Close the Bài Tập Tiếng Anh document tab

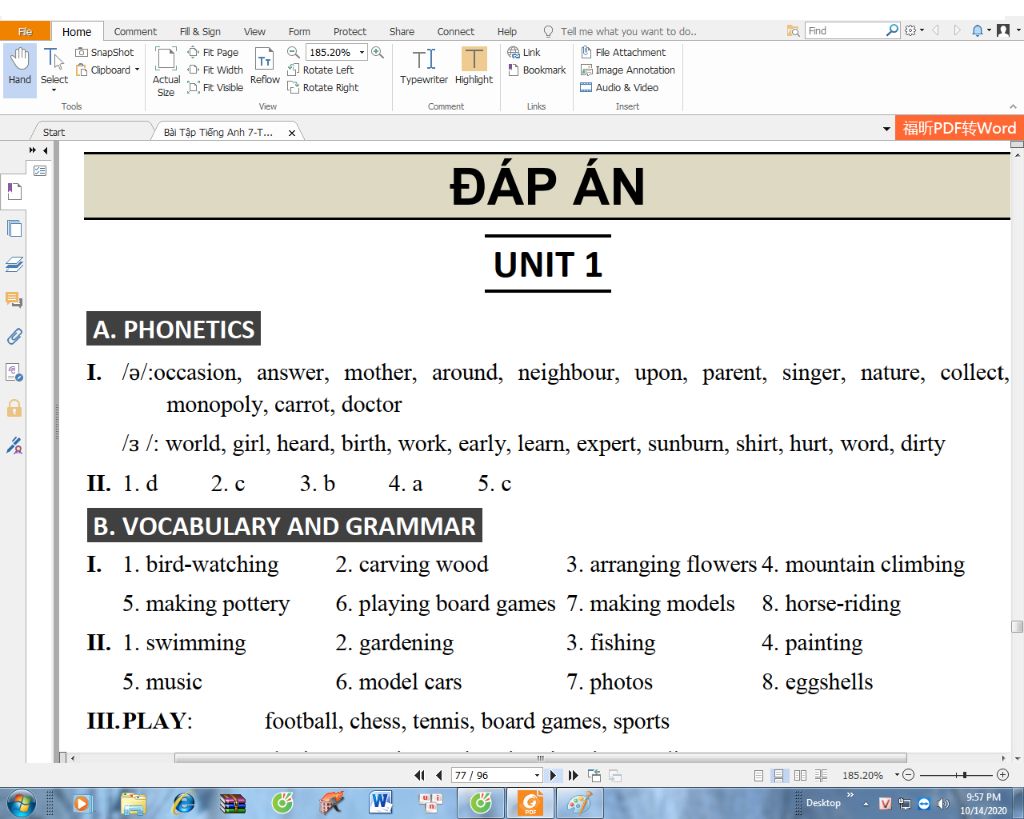click(292, 133)
